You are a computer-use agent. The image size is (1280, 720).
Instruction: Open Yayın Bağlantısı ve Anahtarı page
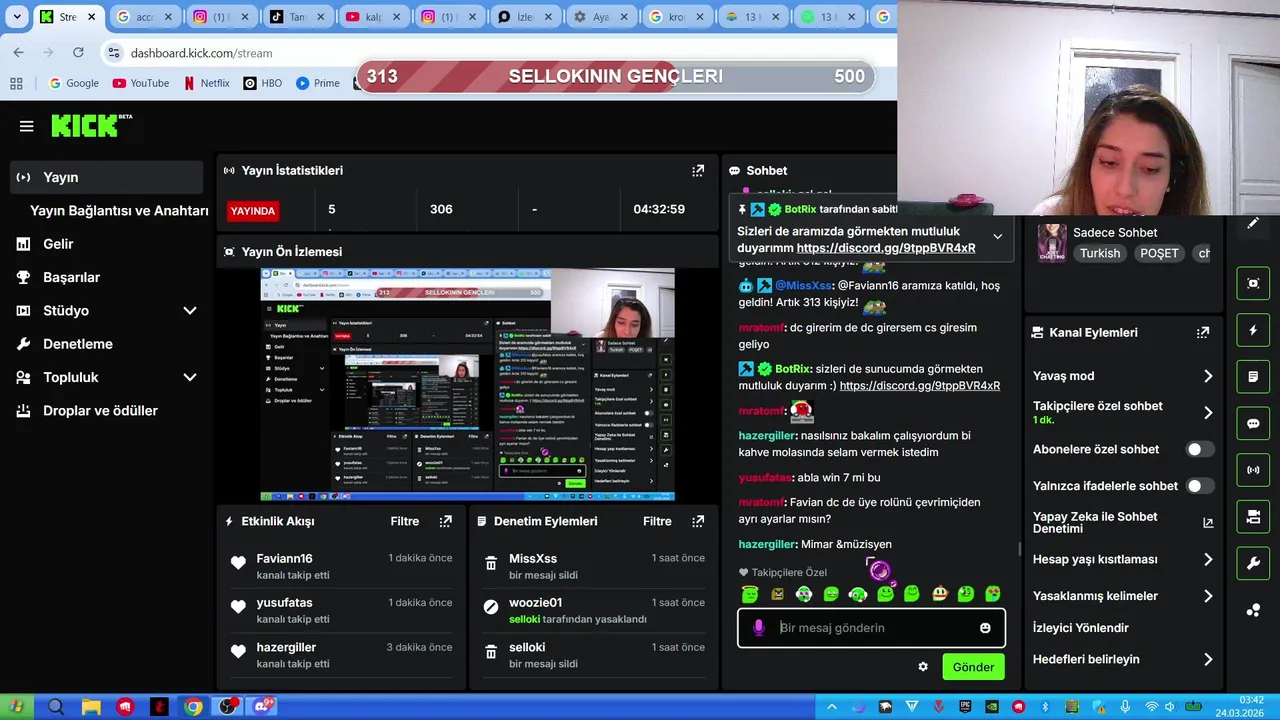[x=119, y=211]
